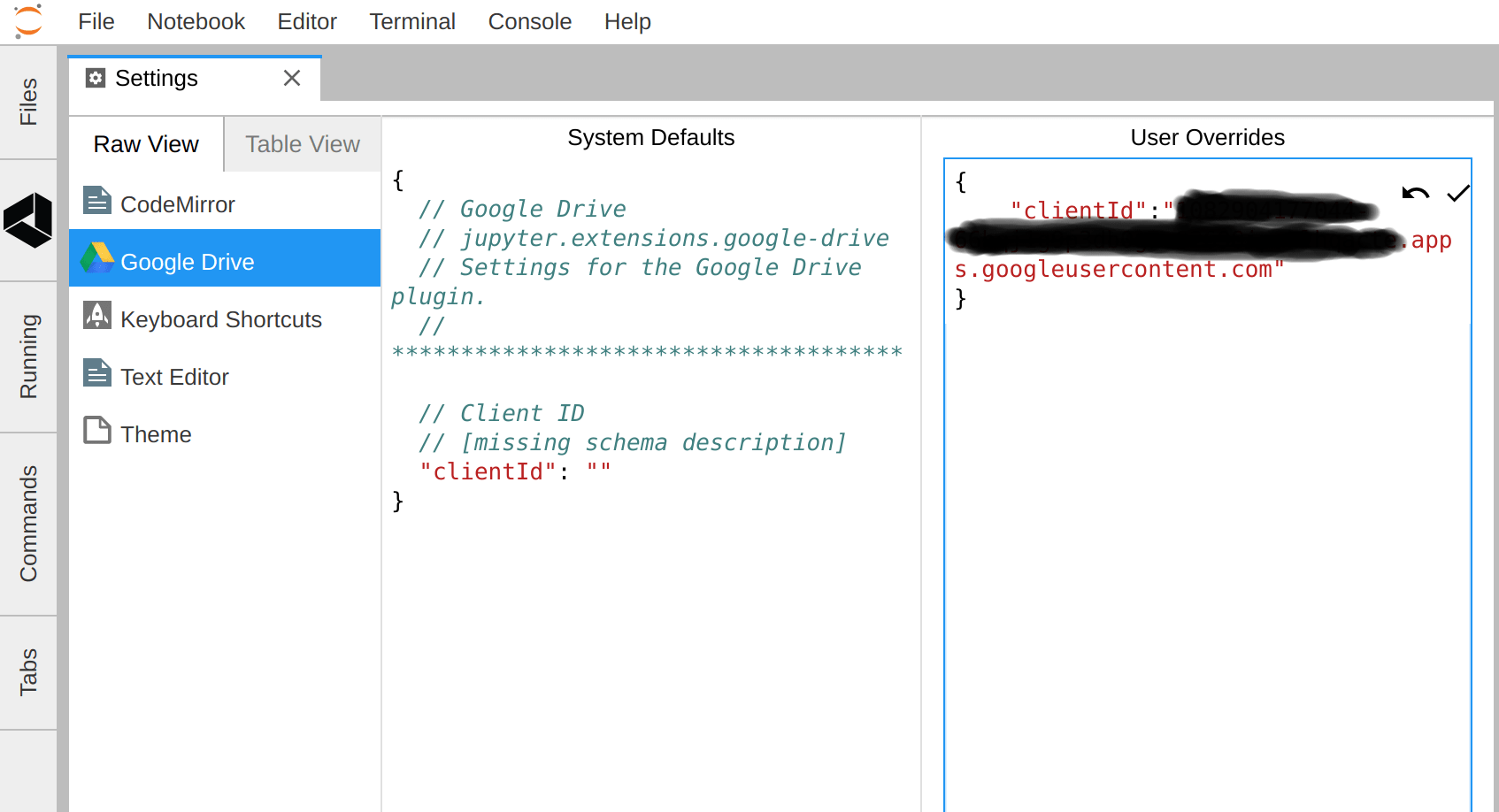Click the CodeMirror document icon

click(x=96, y=201)
